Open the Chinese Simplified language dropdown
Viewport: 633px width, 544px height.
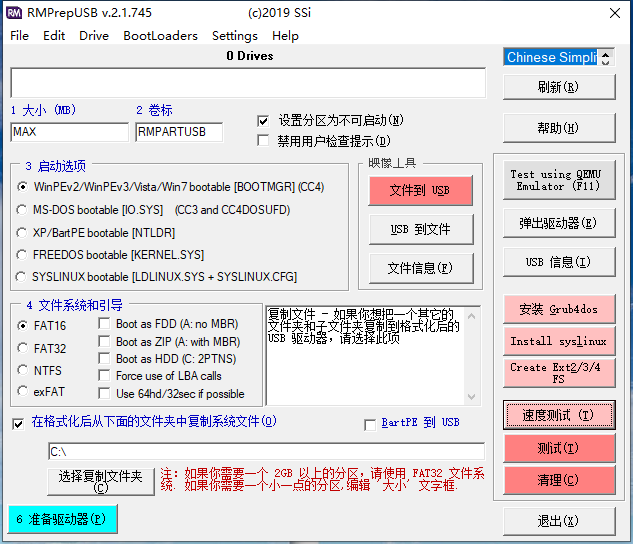(x=559, y=57)
